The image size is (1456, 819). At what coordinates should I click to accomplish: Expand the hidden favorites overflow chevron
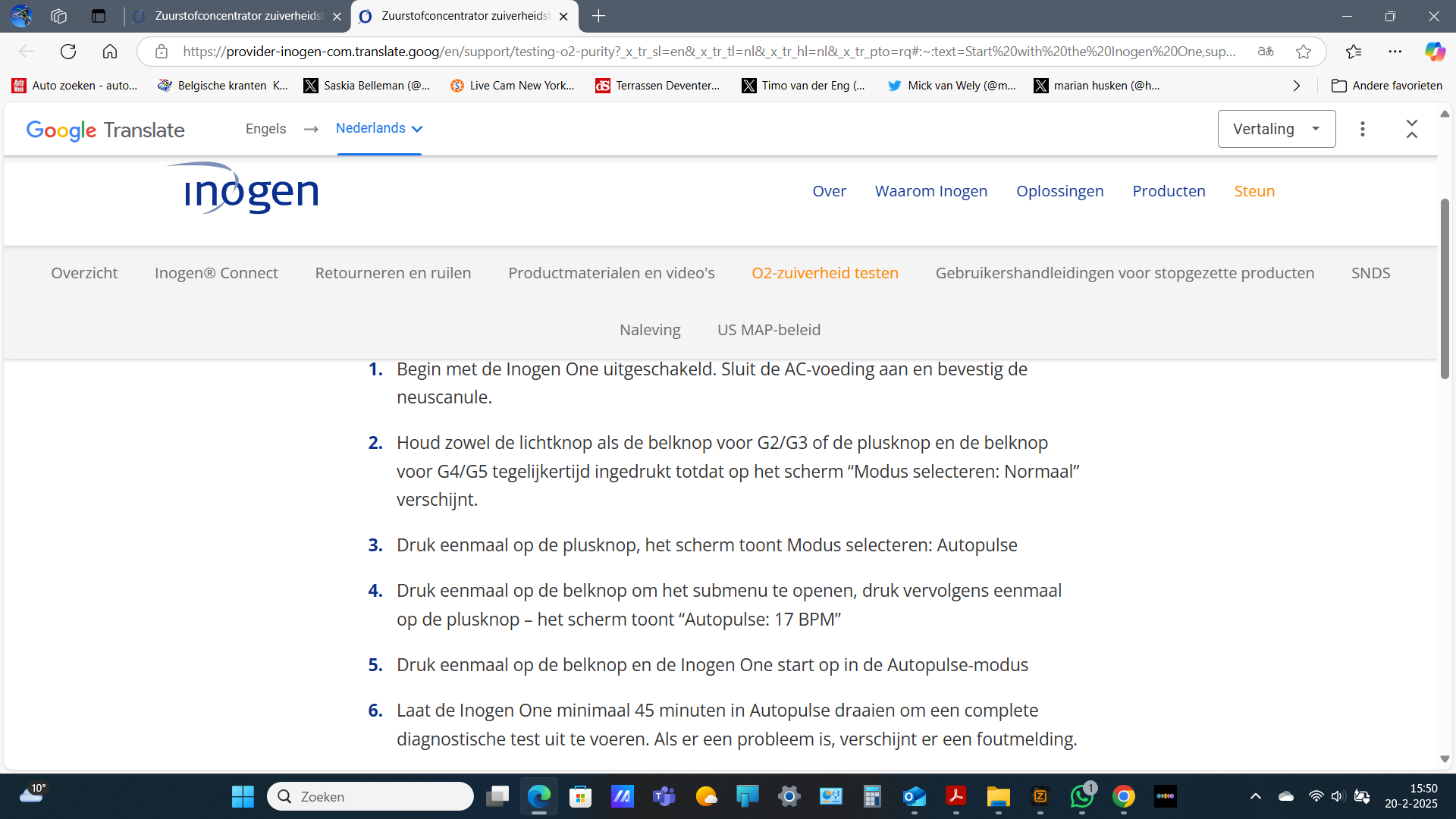point(1297,86)
